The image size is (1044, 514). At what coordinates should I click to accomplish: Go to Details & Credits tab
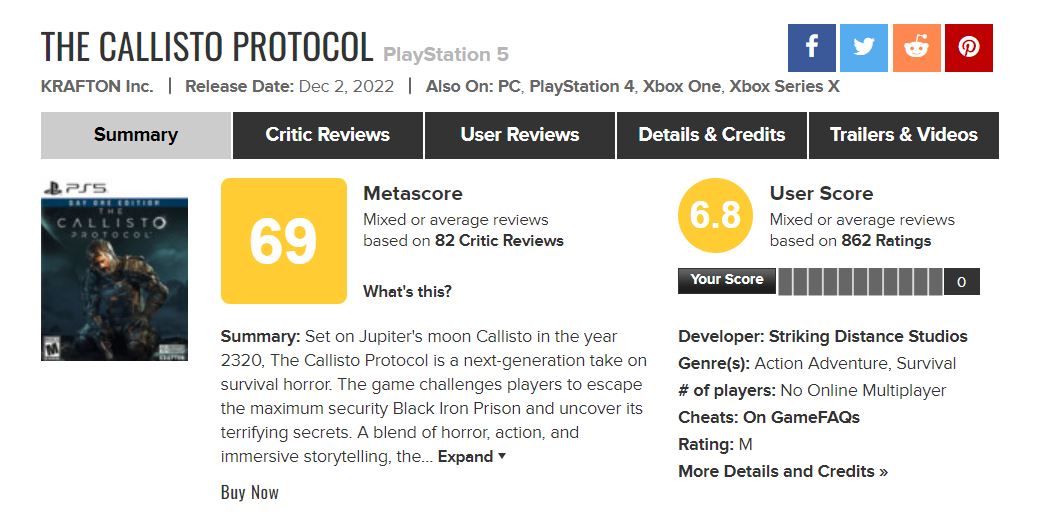click(x=712, y=135)
